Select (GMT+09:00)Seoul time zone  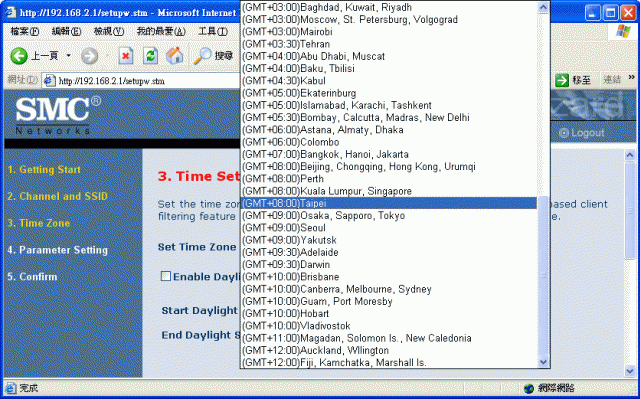point(389,228)
